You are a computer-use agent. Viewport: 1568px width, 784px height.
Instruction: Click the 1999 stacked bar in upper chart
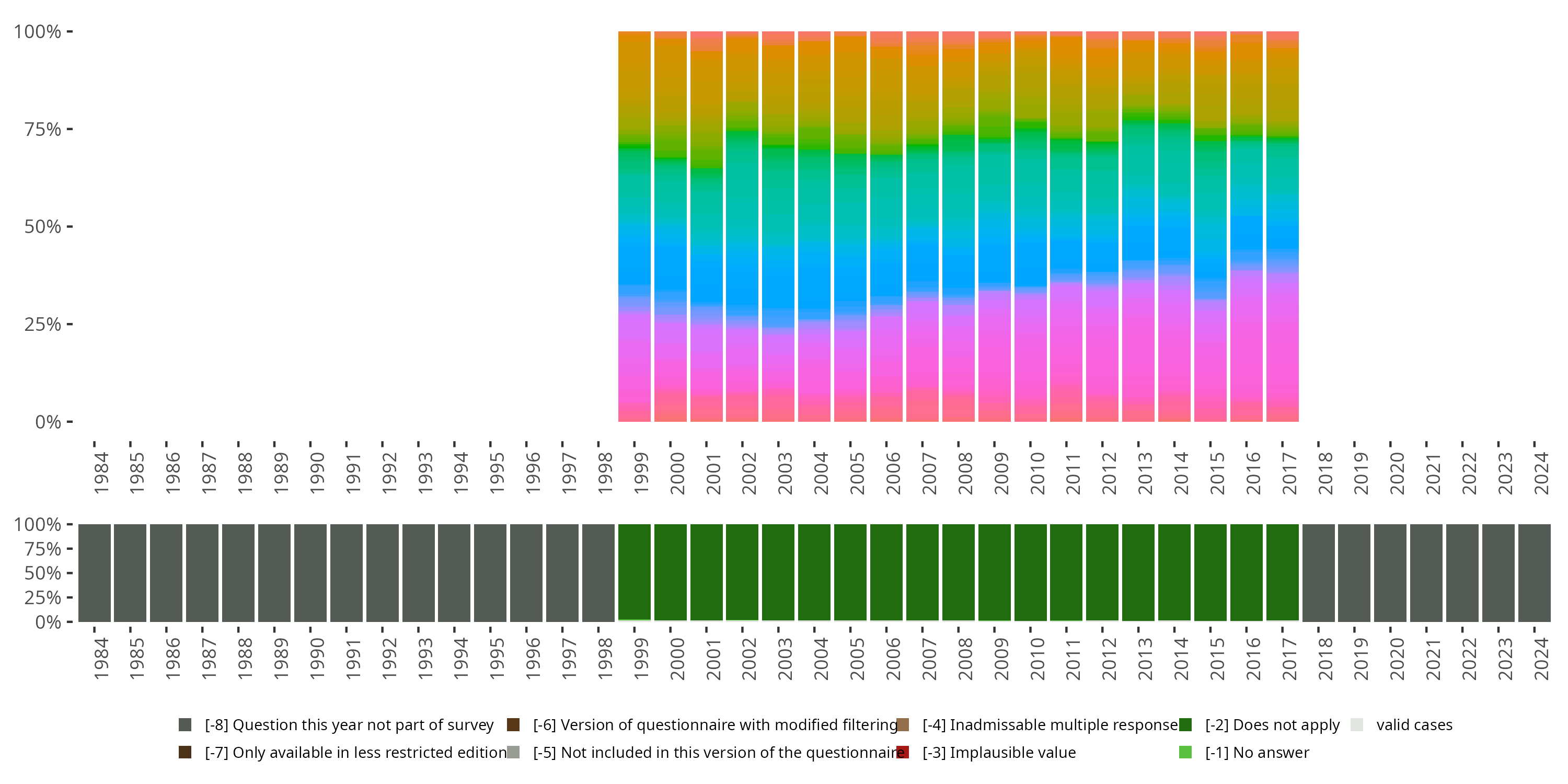635,226
